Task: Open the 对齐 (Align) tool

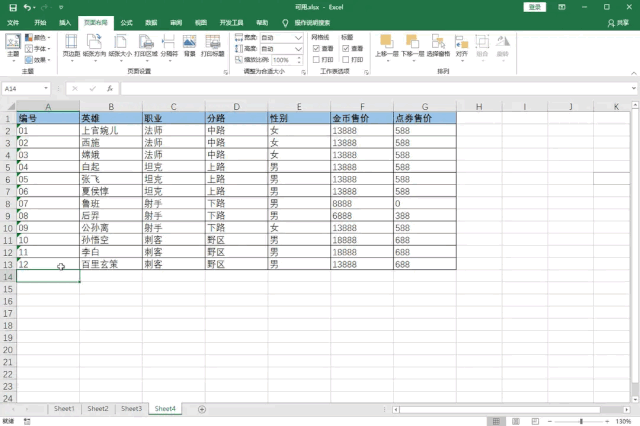Action: tap(462, 46)
